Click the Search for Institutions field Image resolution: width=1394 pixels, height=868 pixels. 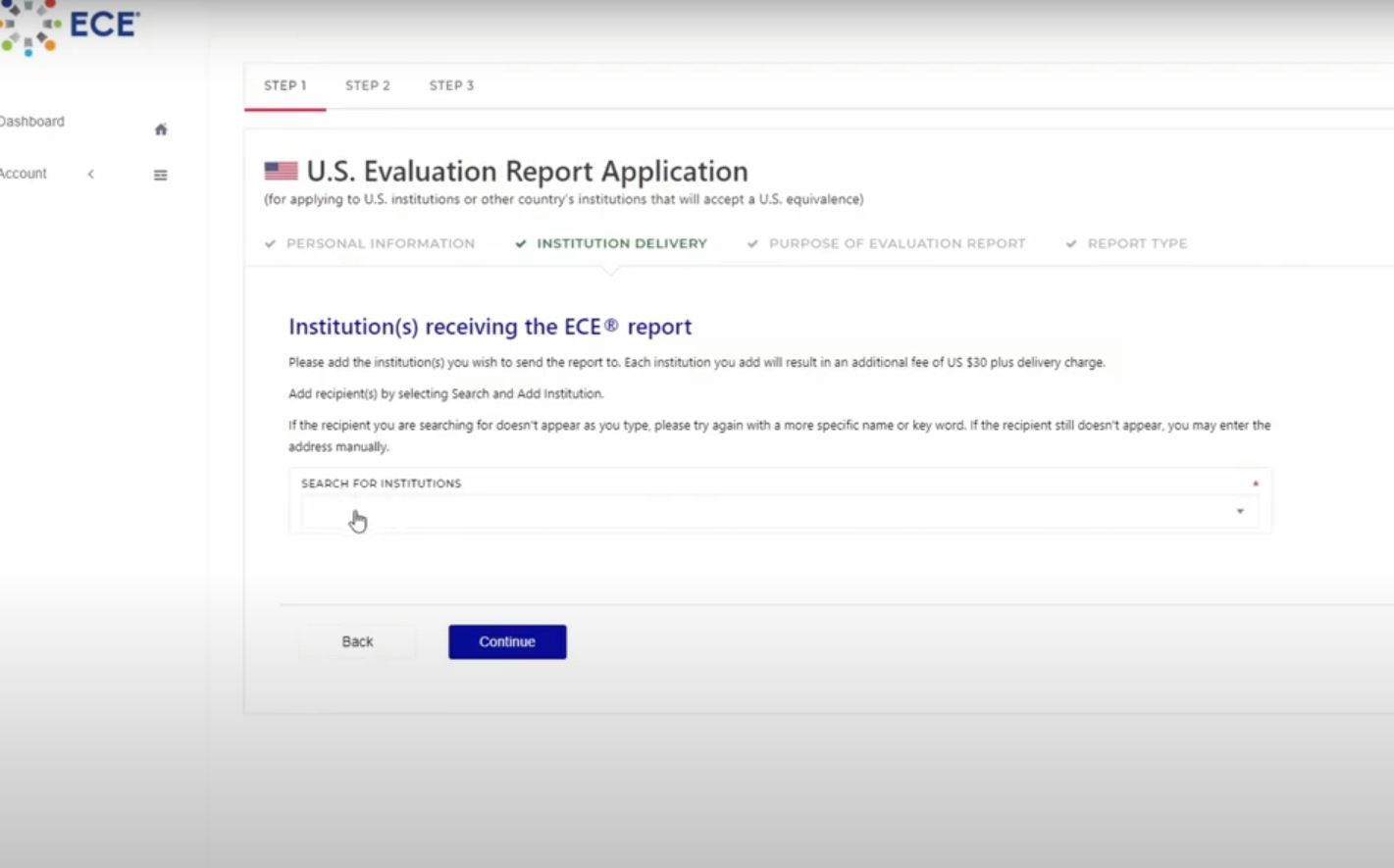780,512
